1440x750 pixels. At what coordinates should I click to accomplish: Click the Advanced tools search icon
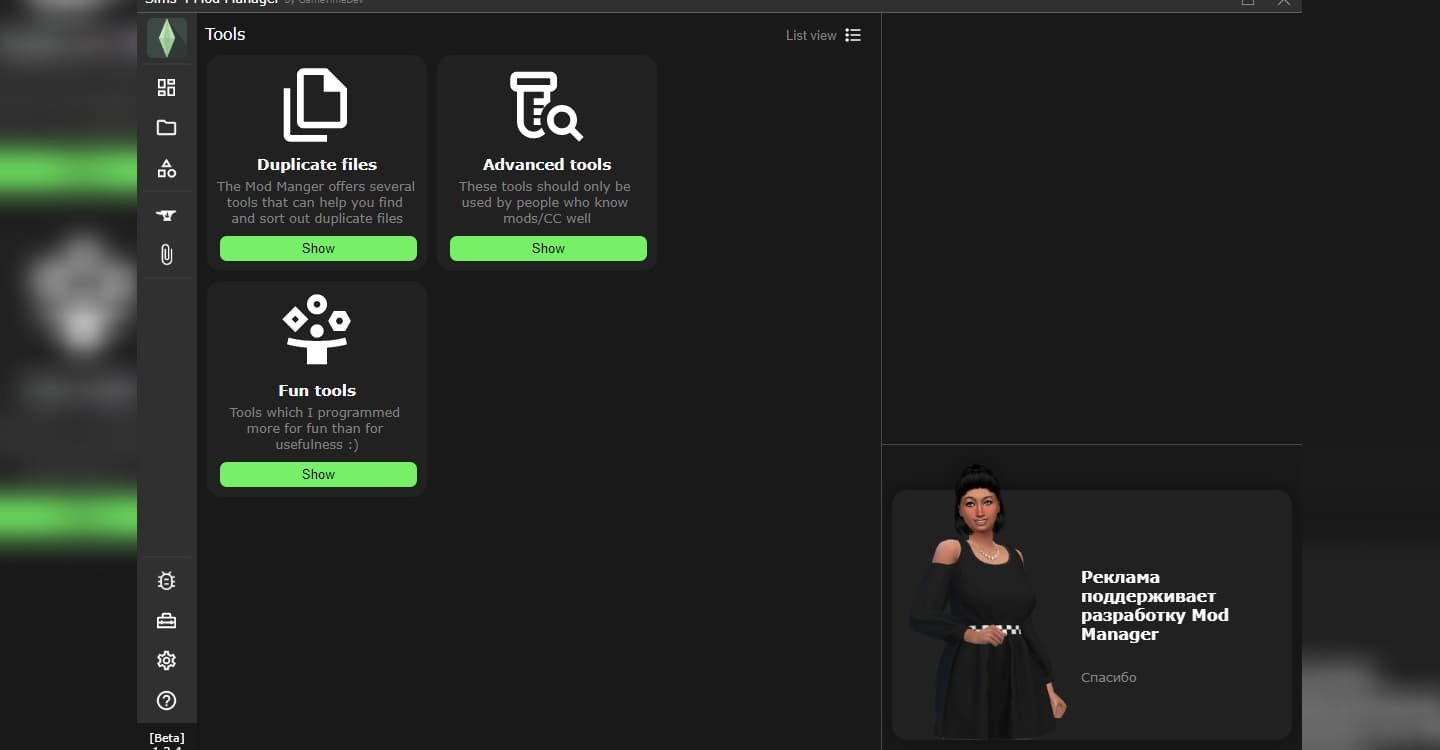[x=546, y=105]
